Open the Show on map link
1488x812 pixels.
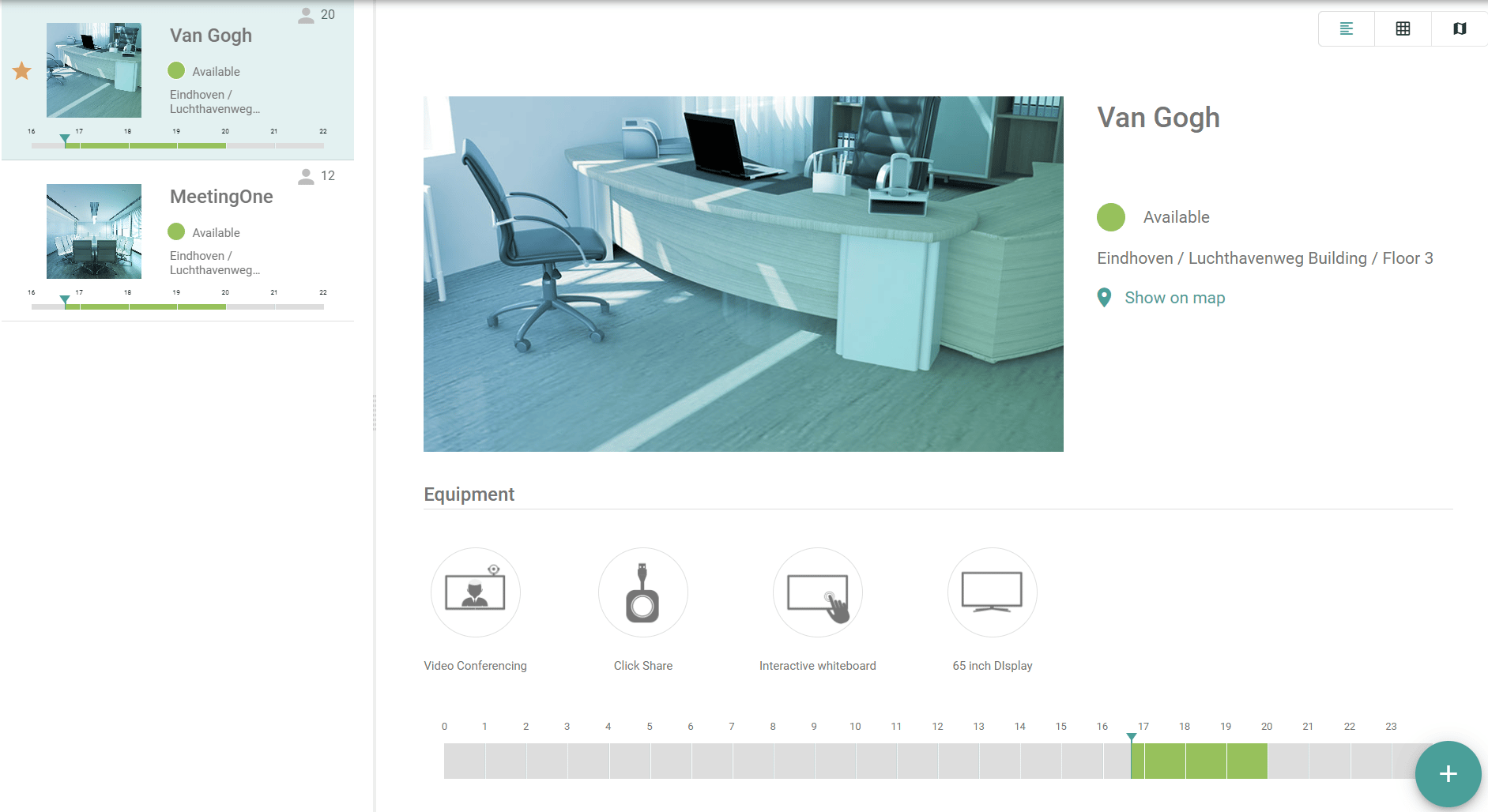click(x=1174, y=298)
